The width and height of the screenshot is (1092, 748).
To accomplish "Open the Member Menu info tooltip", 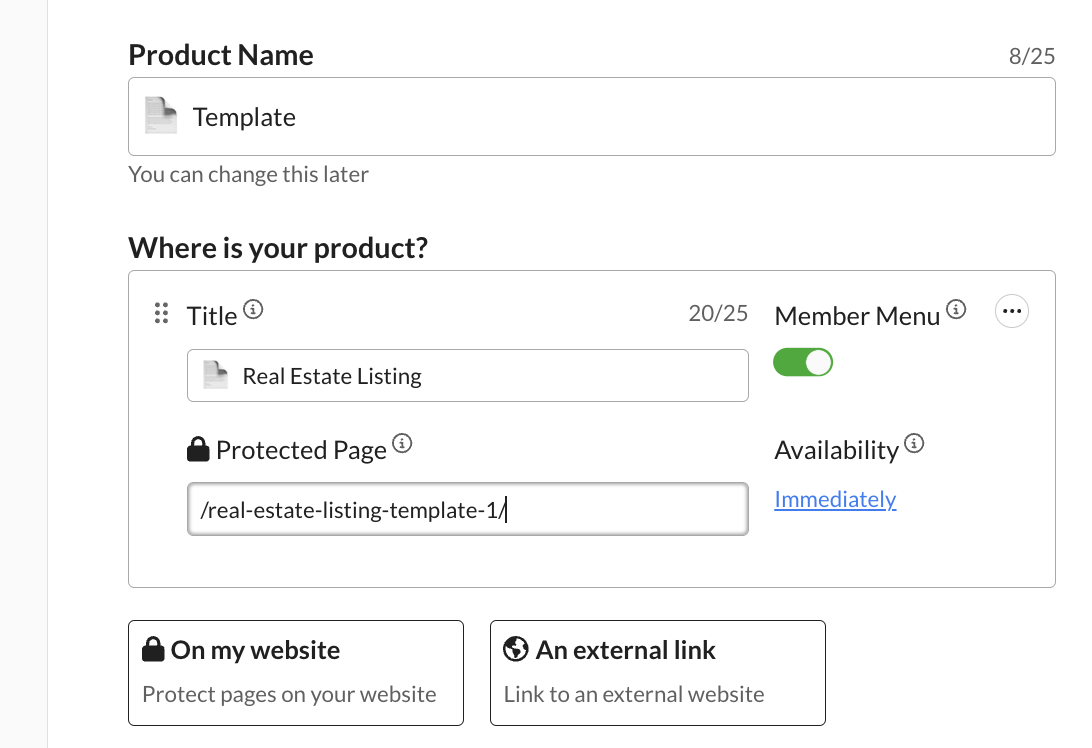I will click(x=957, y=309).
